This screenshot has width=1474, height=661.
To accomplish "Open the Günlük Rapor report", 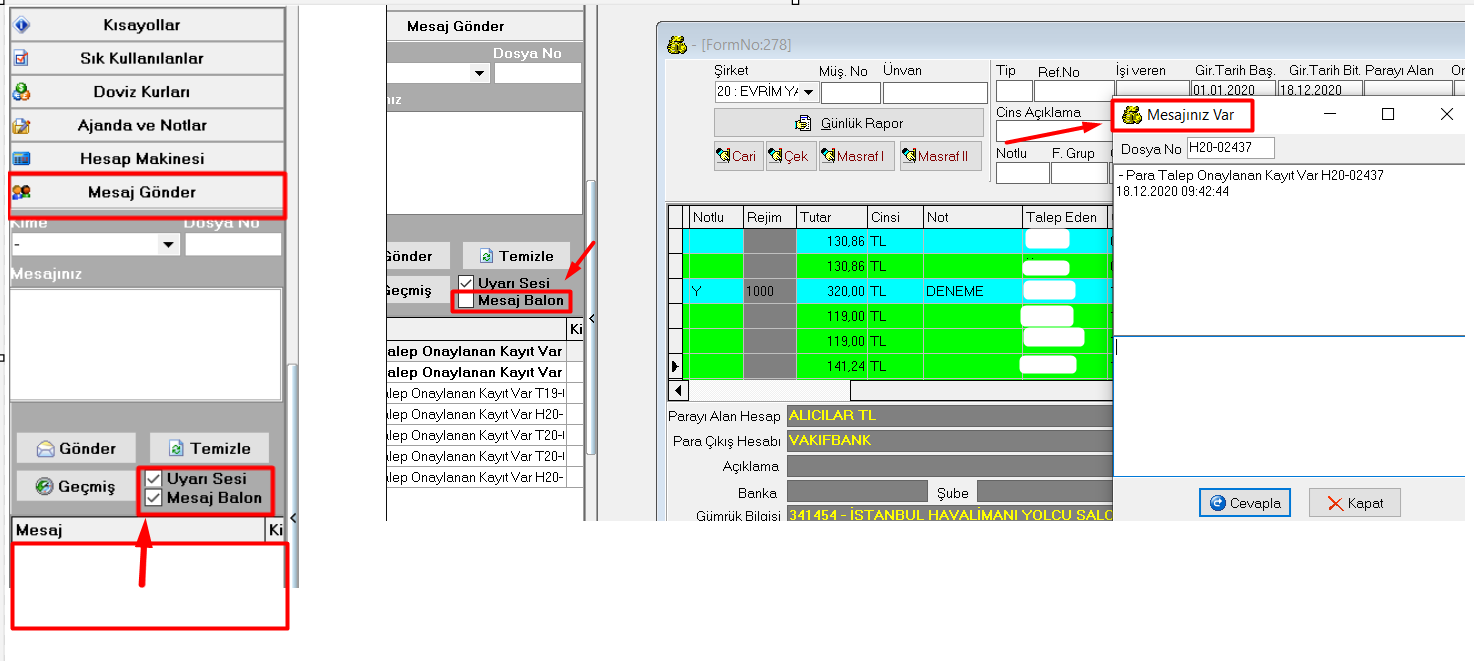I will click(x=849, y=123).
